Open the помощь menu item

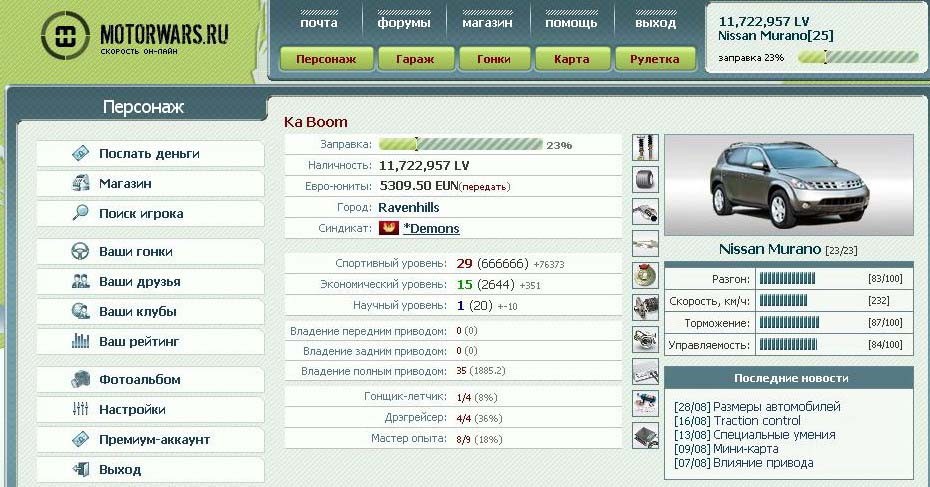pyautogui.click(x=571, y=23)
